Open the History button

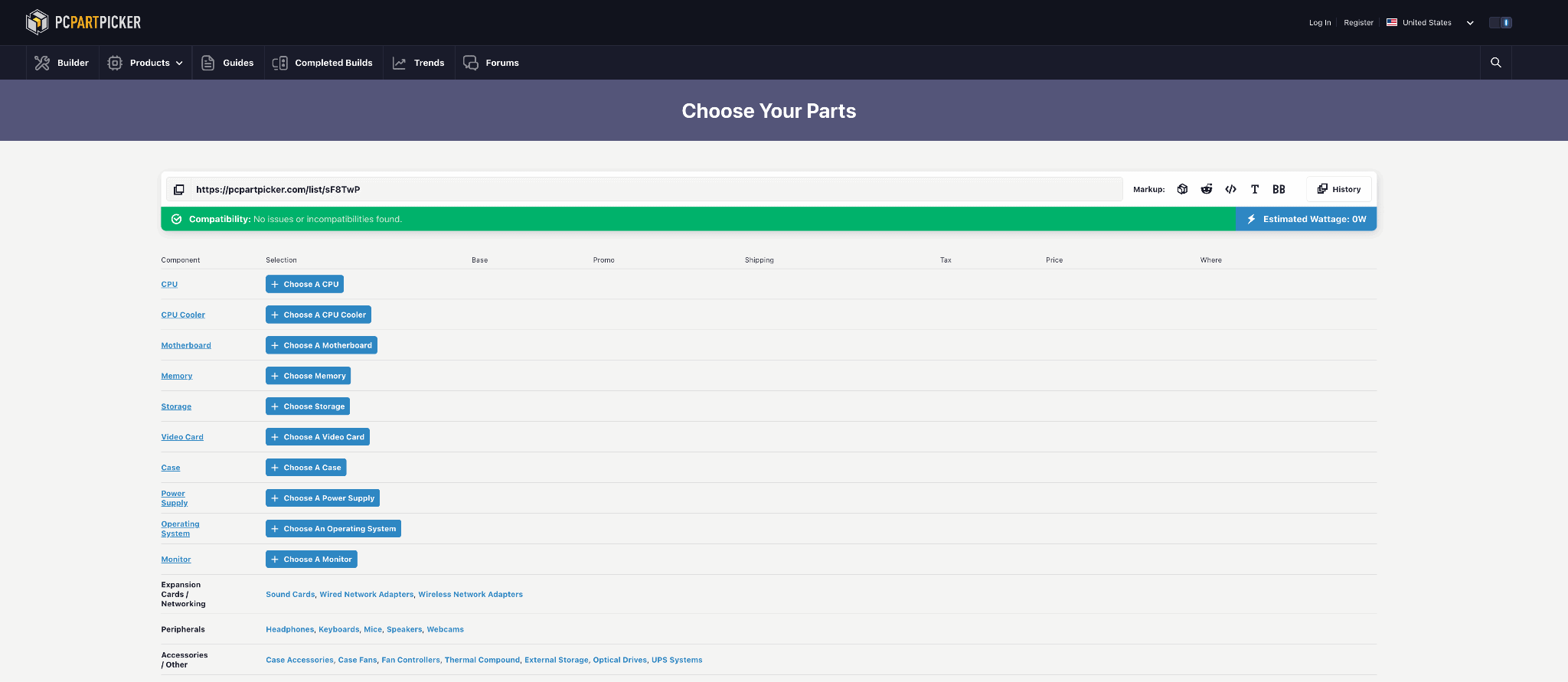pos(1339,189)
